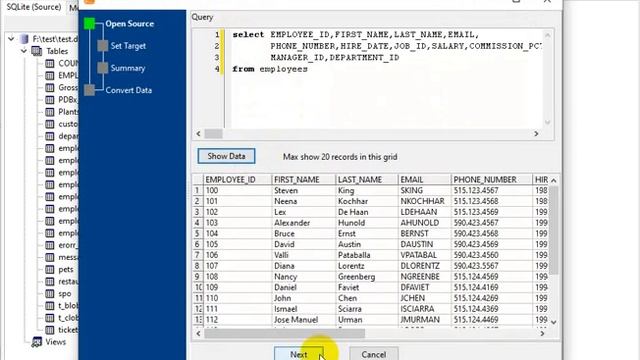This screenshot has width=640, height=360.
Task: Select the Gross table icon
Action: pos(49,88)
